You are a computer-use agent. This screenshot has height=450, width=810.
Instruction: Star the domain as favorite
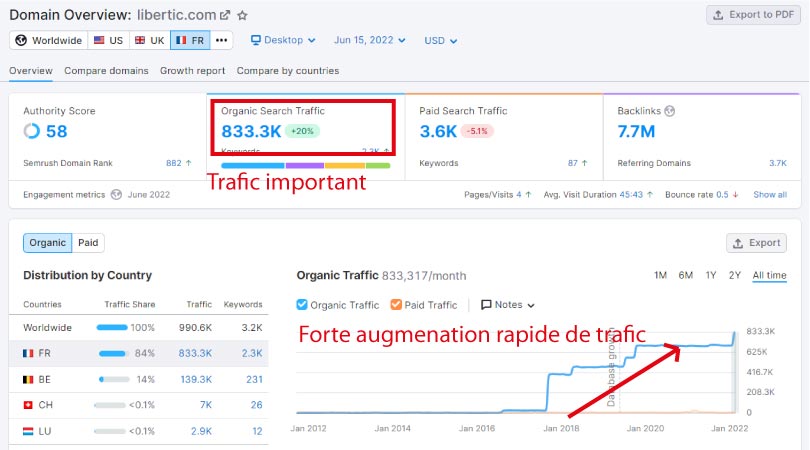click(x=242, y=15)
